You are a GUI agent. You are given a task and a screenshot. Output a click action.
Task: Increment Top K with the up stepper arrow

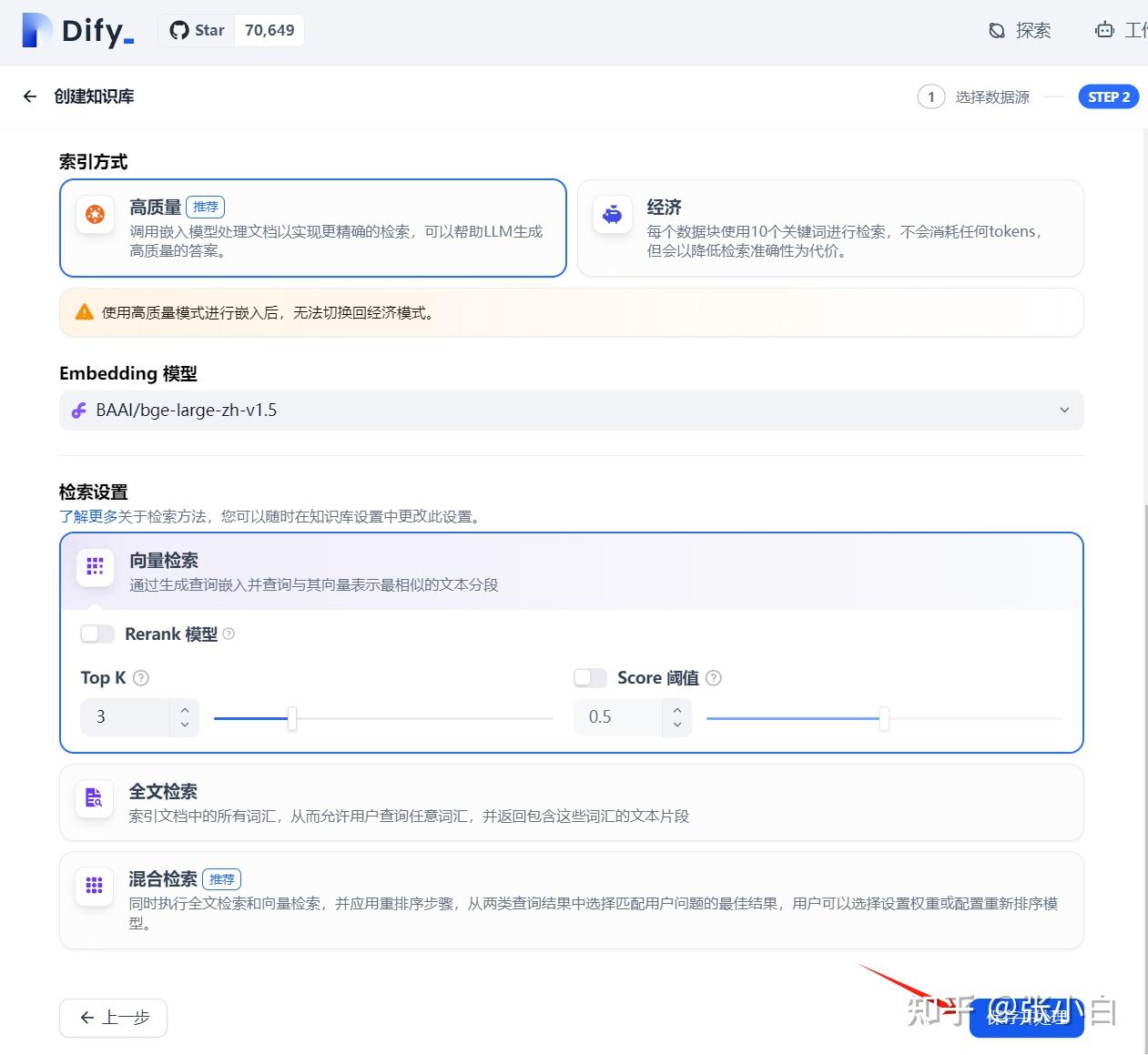pos(184,710)
